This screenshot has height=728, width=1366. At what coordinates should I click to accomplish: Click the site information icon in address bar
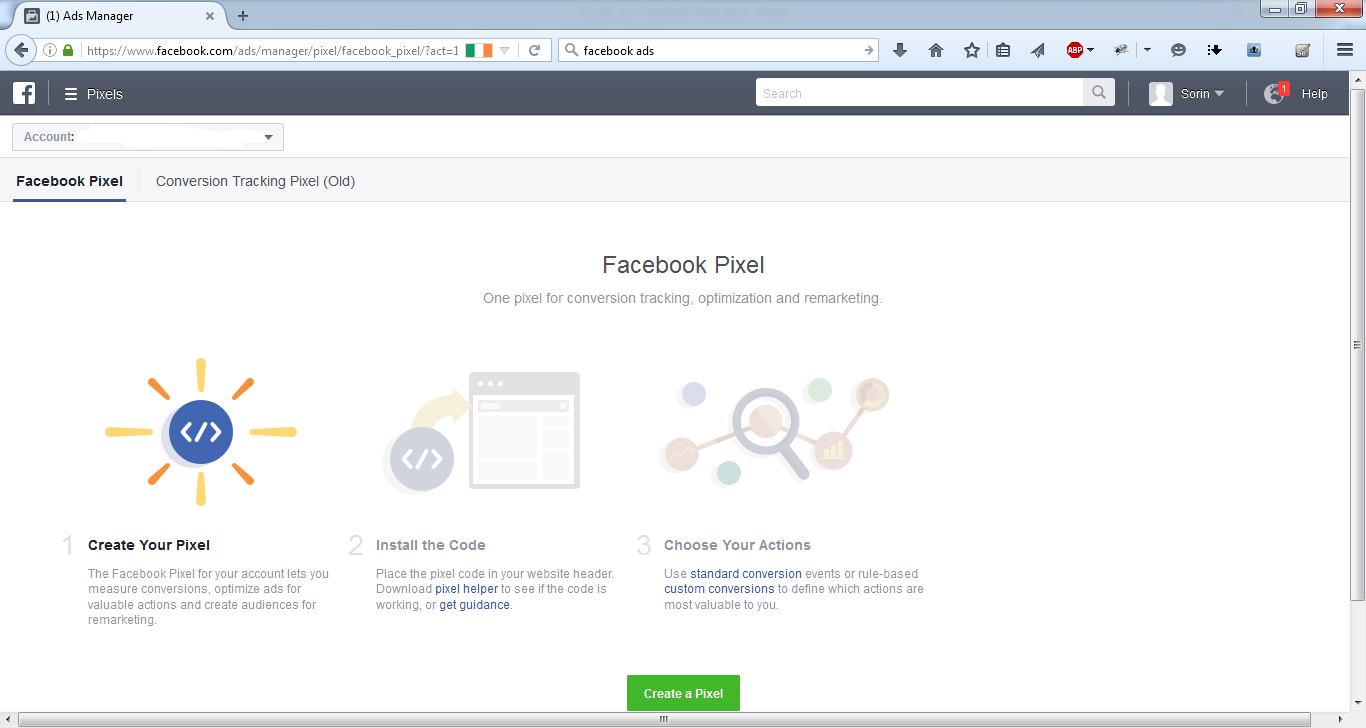[x=50, y=50]
